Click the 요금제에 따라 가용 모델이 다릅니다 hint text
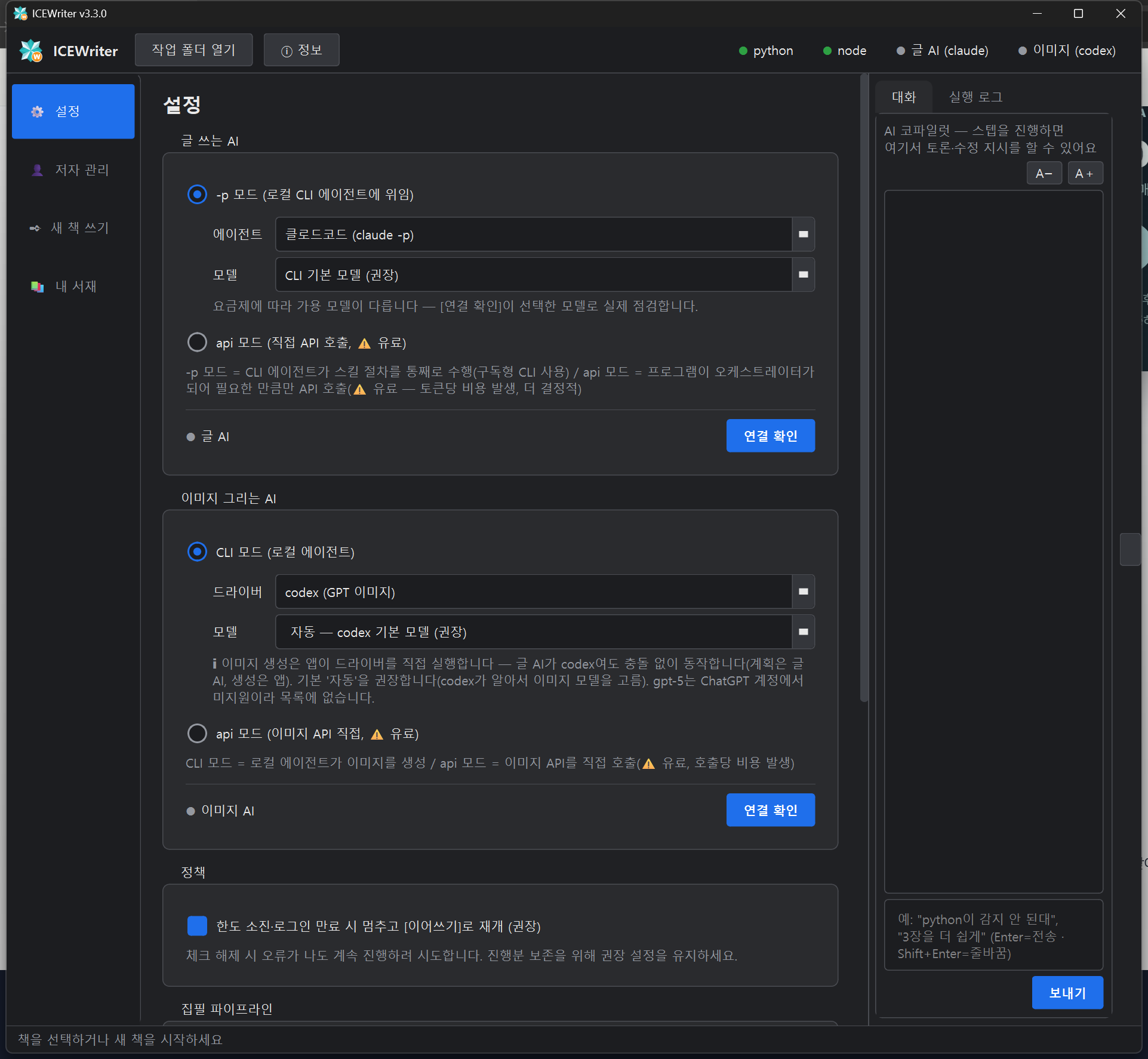 [x=455, y=306]
